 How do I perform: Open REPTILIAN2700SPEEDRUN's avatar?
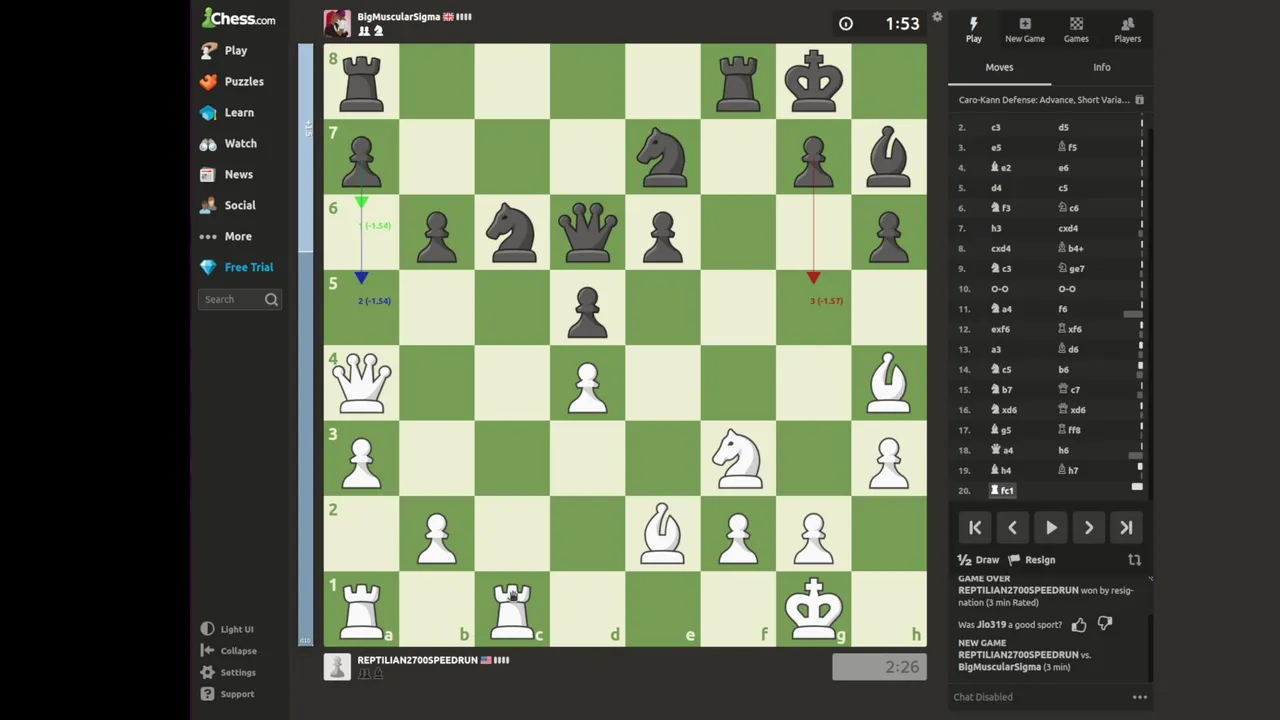[x=337, y=667]
